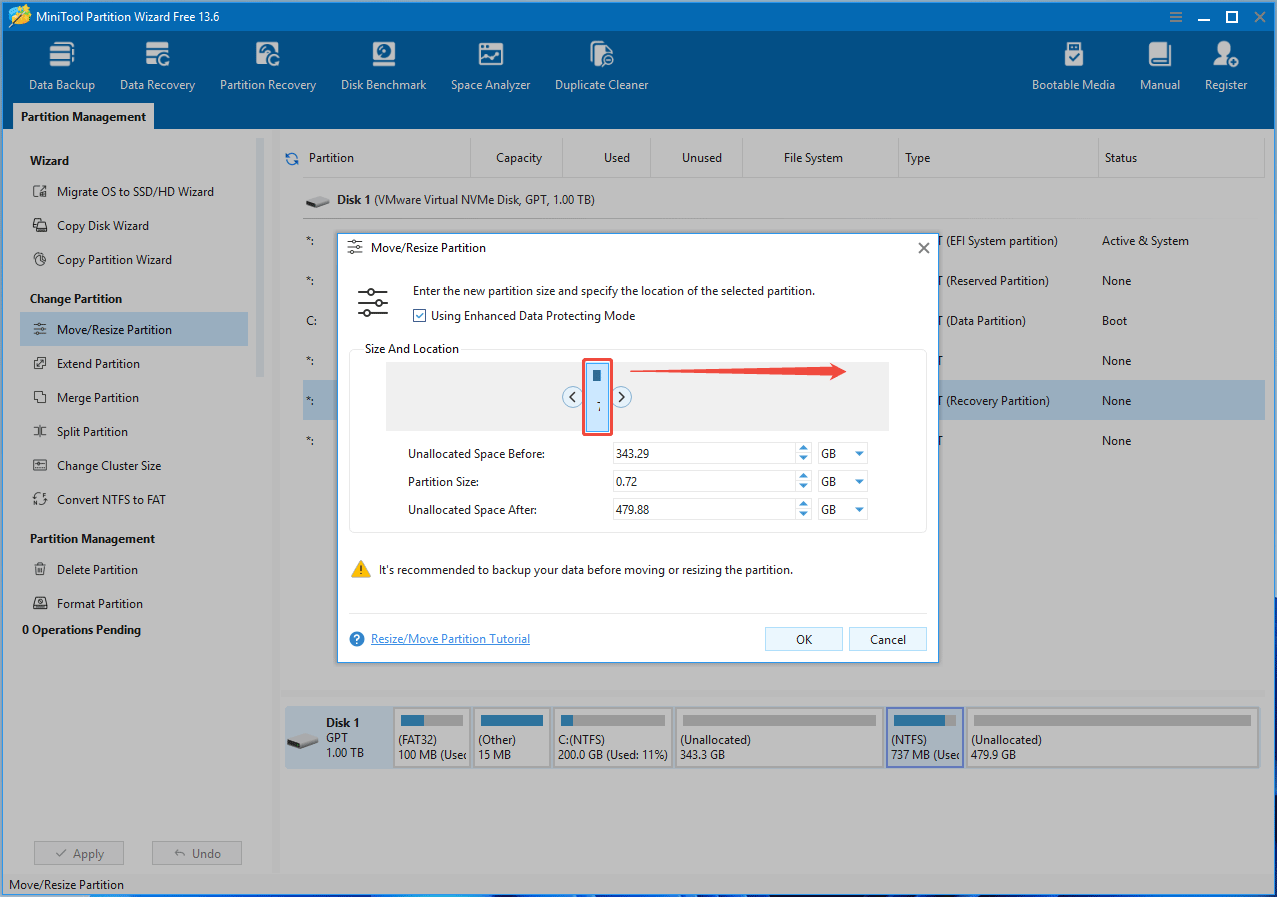Viewport: 1277px width, 897px height.
Task: Open the Resize/Move Partition Tutorial link
Action: click(450, 639)
